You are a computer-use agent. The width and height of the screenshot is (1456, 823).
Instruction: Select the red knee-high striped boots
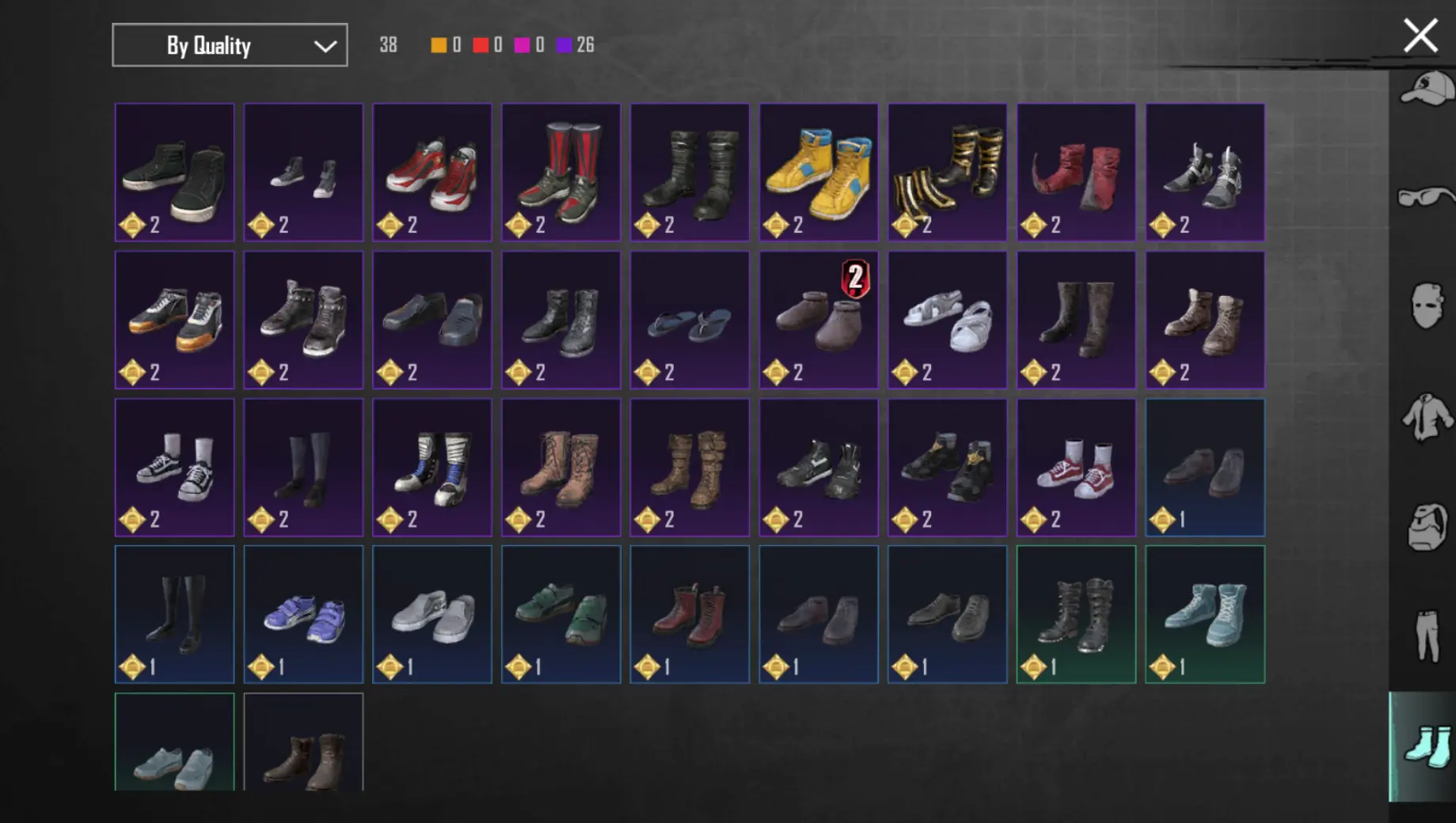pos(561,172)
